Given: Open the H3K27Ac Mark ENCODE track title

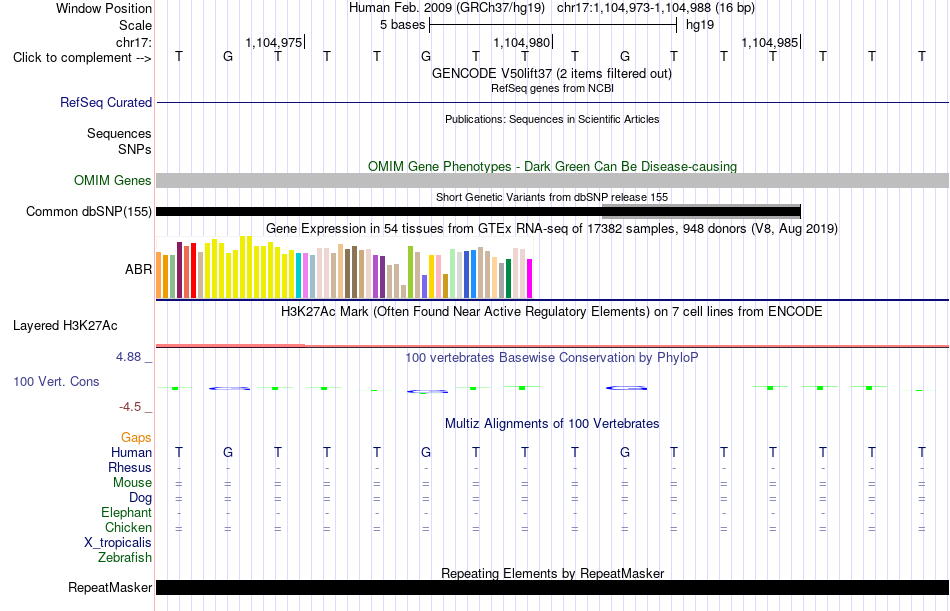Looking at the screenshot, I should pos(552,312).
